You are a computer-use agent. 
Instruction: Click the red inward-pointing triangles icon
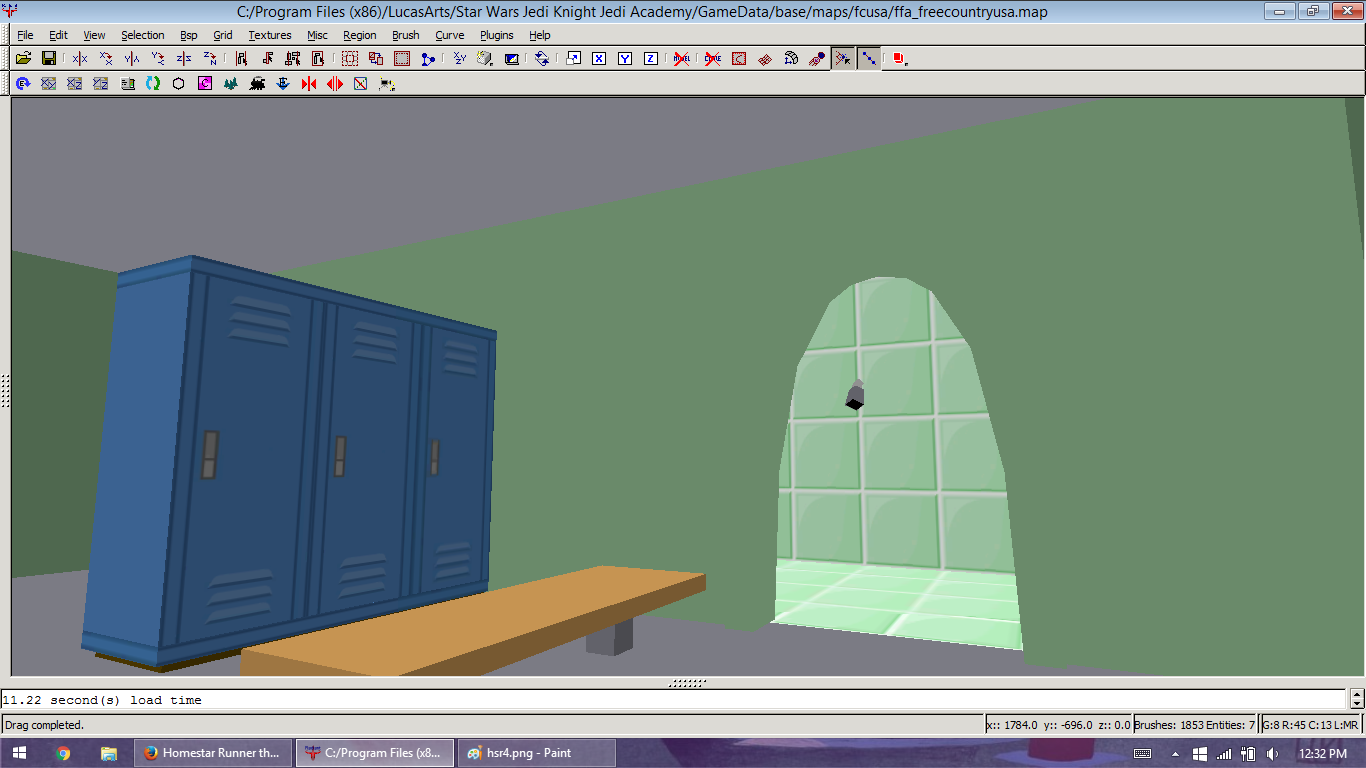click(309, 84)
